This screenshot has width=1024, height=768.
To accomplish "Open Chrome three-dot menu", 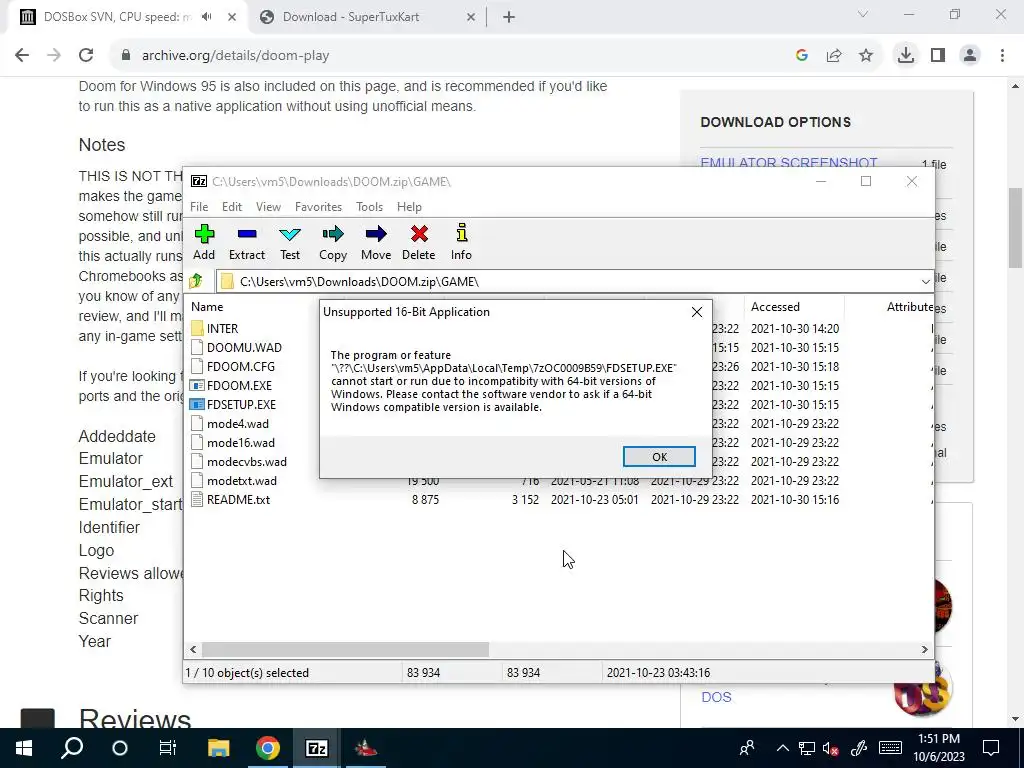I will pyautogui.click(x=1002, y=56).
